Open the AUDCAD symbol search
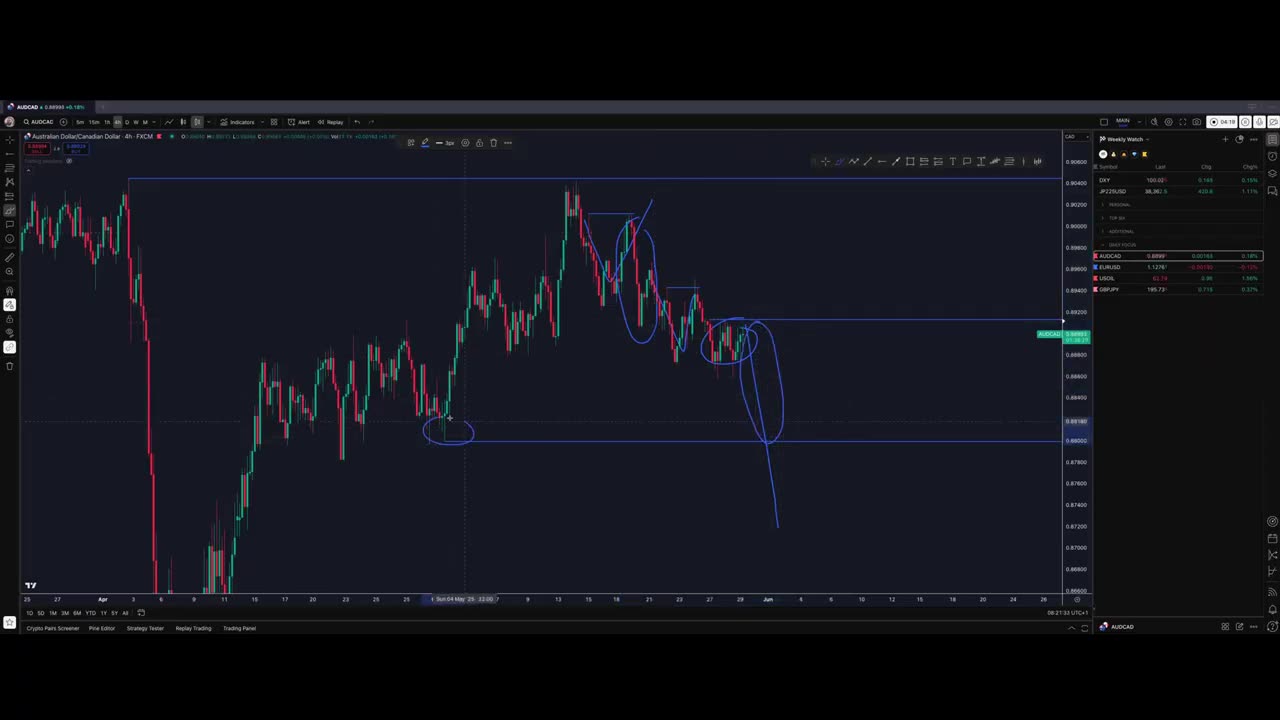Screen dimensions: 1280x720 pyautogui.click(x=38, y=122)
